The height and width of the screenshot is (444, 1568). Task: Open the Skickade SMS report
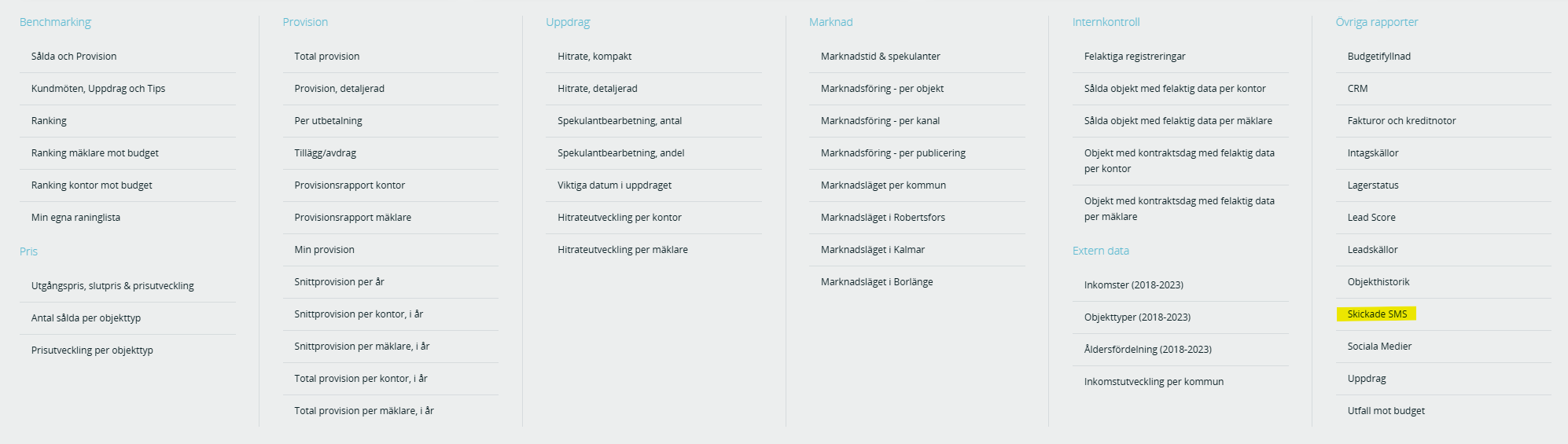pos(1377,314)
